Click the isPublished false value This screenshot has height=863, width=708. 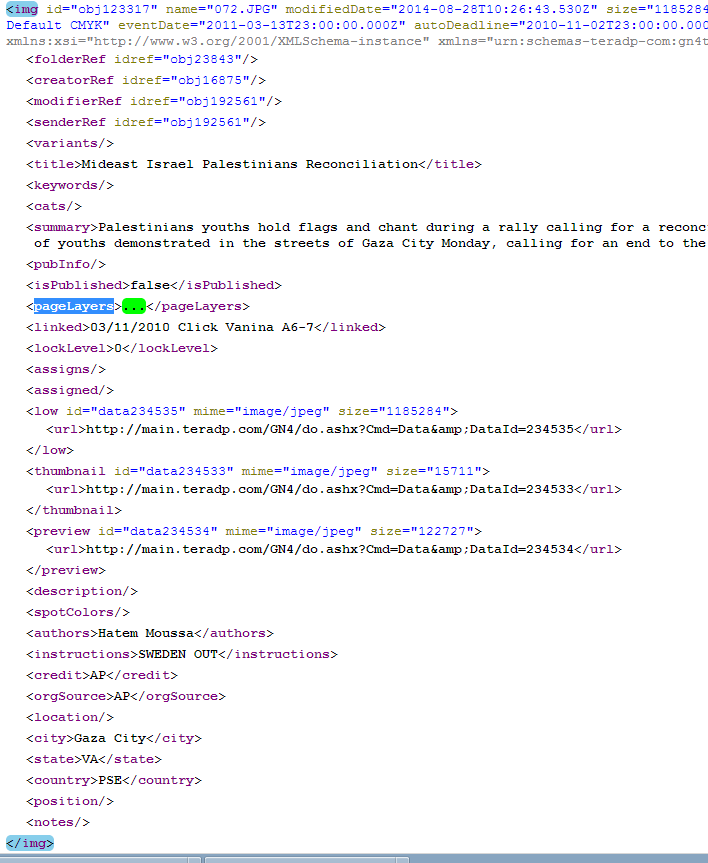[x=150, y=285]
